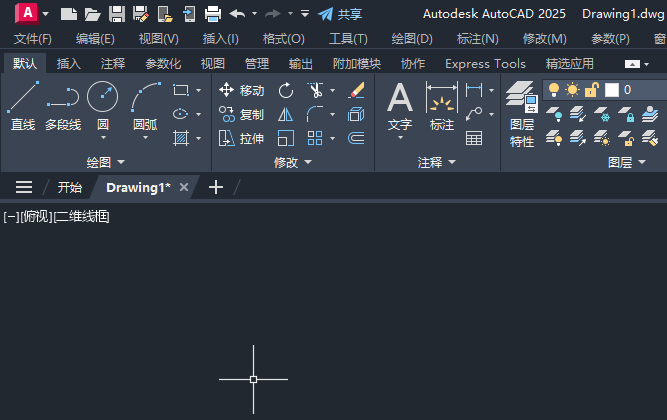Select the Circle (圆) tool
Image resolution: width=667 pixels, height=420 pixels.
coord(103,106)
